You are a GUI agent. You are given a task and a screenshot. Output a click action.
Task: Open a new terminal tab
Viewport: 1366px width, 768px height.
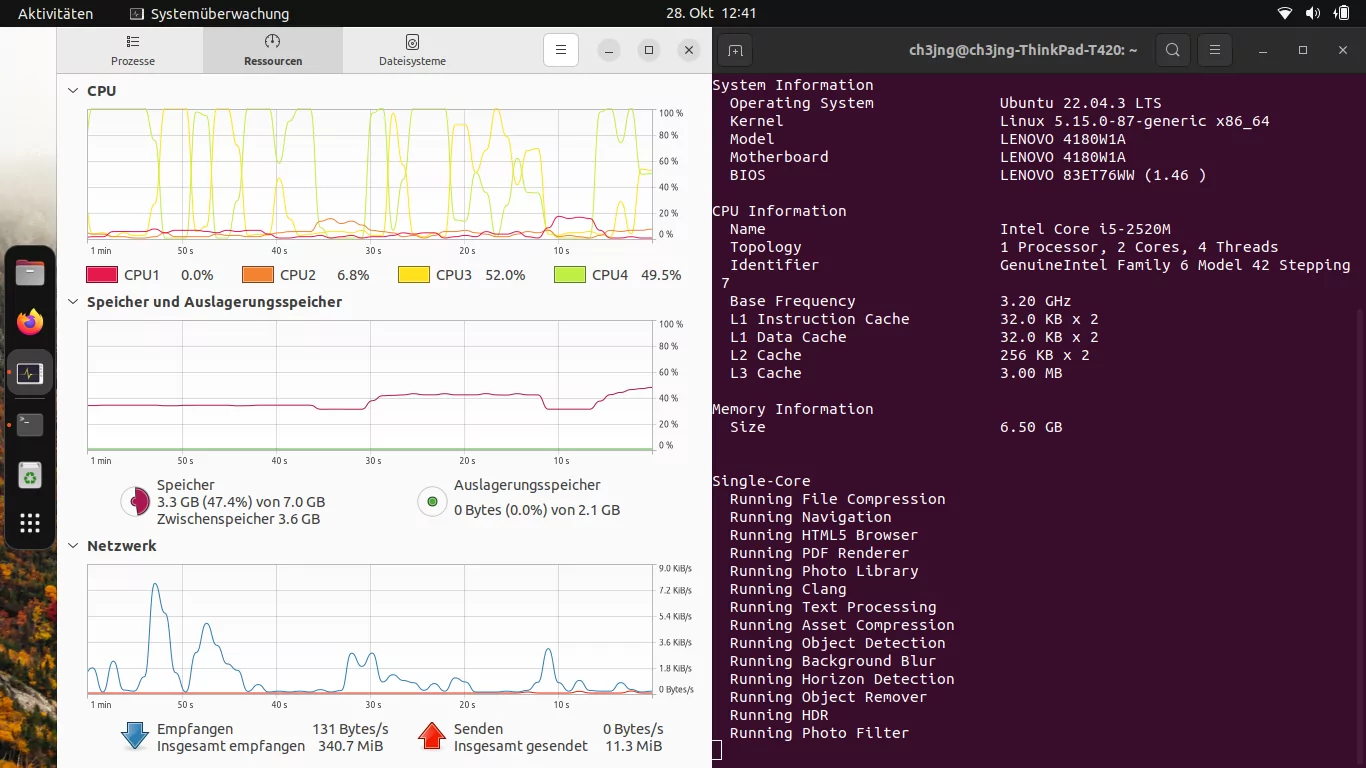[735, 50]
